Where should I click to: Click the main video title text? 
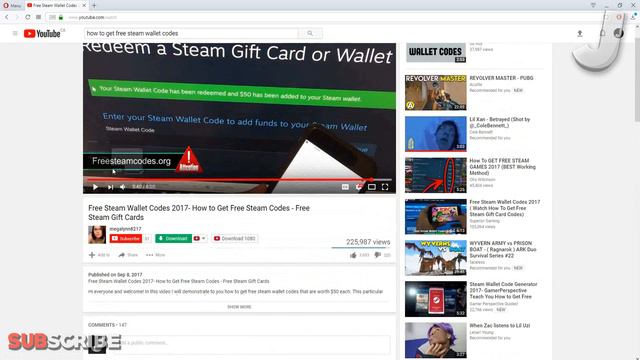(x=199, y=213)
